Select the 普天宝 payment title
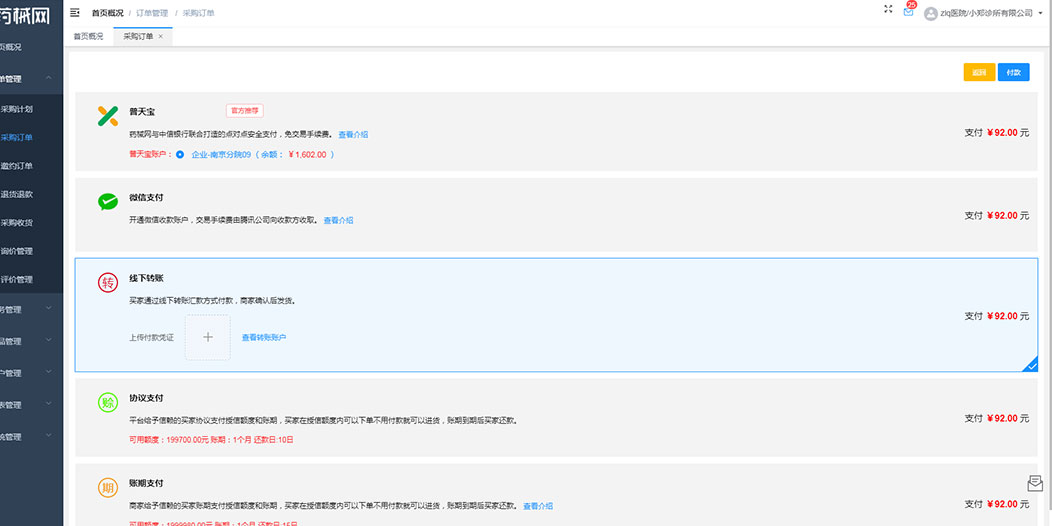The width and height of the screenshot is (1052, 526). (x=142, y=111)
